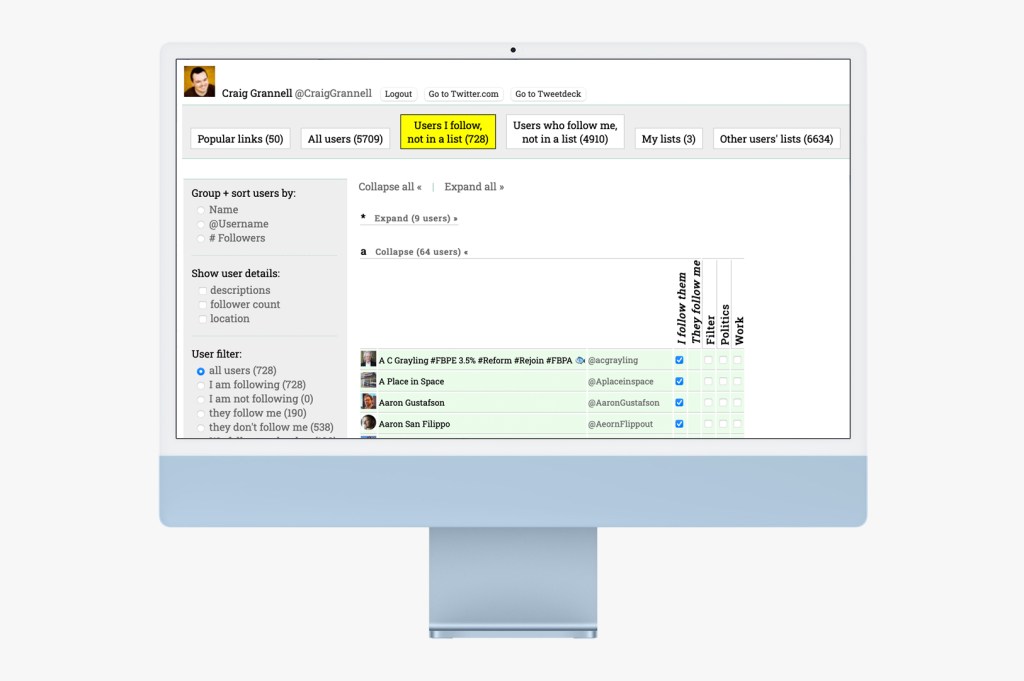Image resolution: width=1024 pixels, height=681 pixels.
Task: Click Collapse all link
Action: [x=390, y=187]
